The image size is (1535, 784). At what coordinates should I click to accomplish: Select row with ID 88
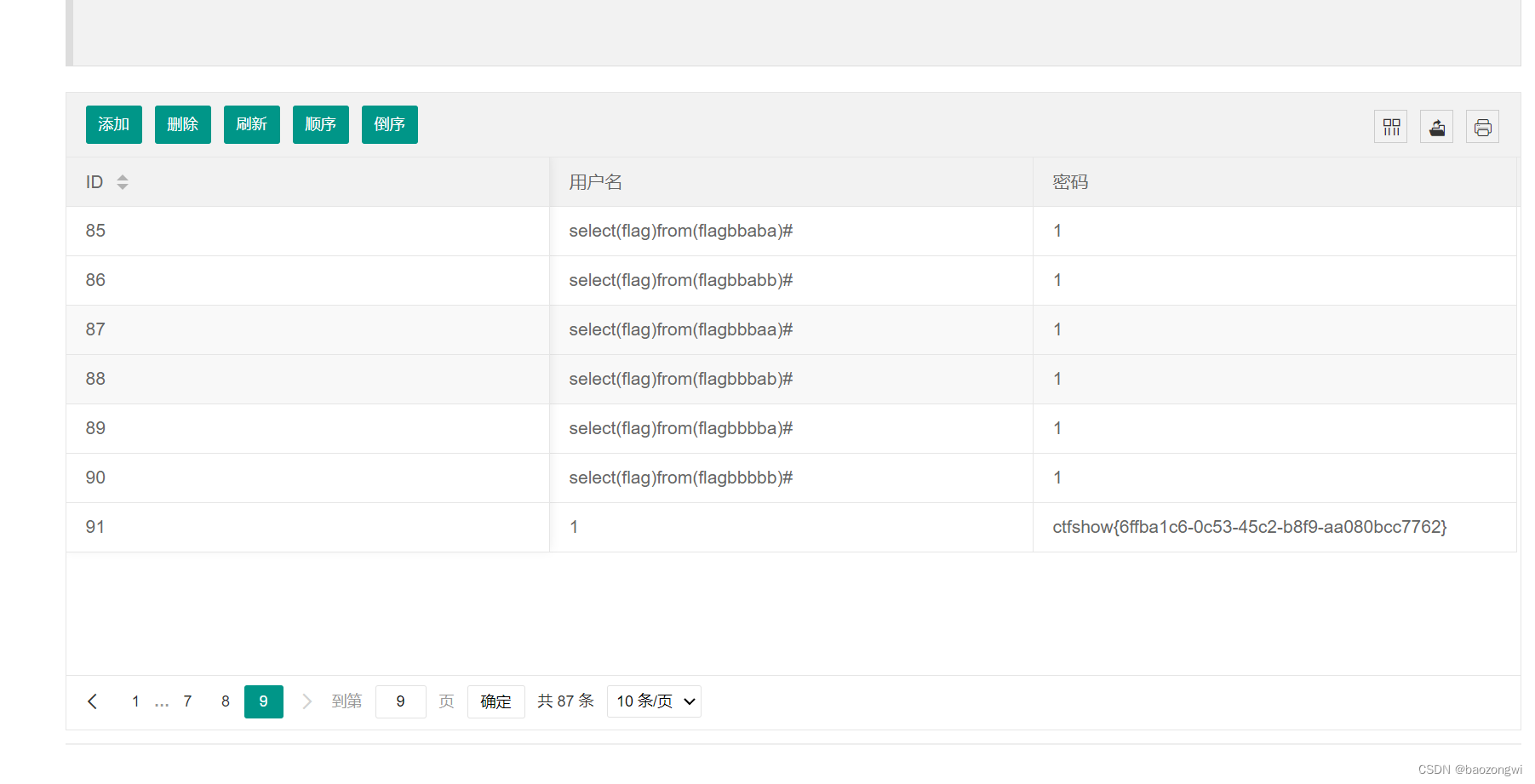[x=791, y=380]
